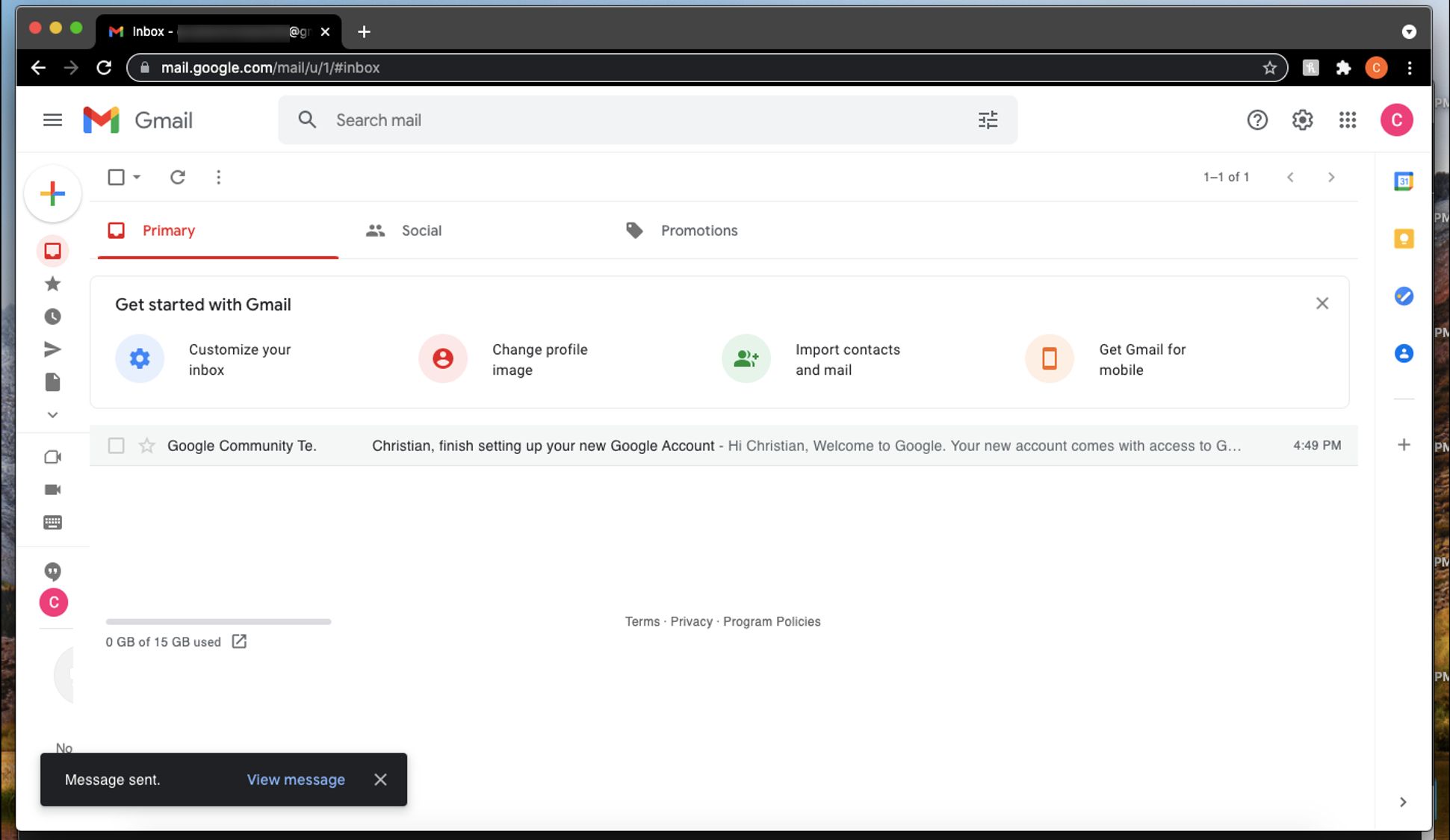This screenshot has width=1450, height=840.
Task: Dismiss the Message sent notification
Action: [380, 780]
